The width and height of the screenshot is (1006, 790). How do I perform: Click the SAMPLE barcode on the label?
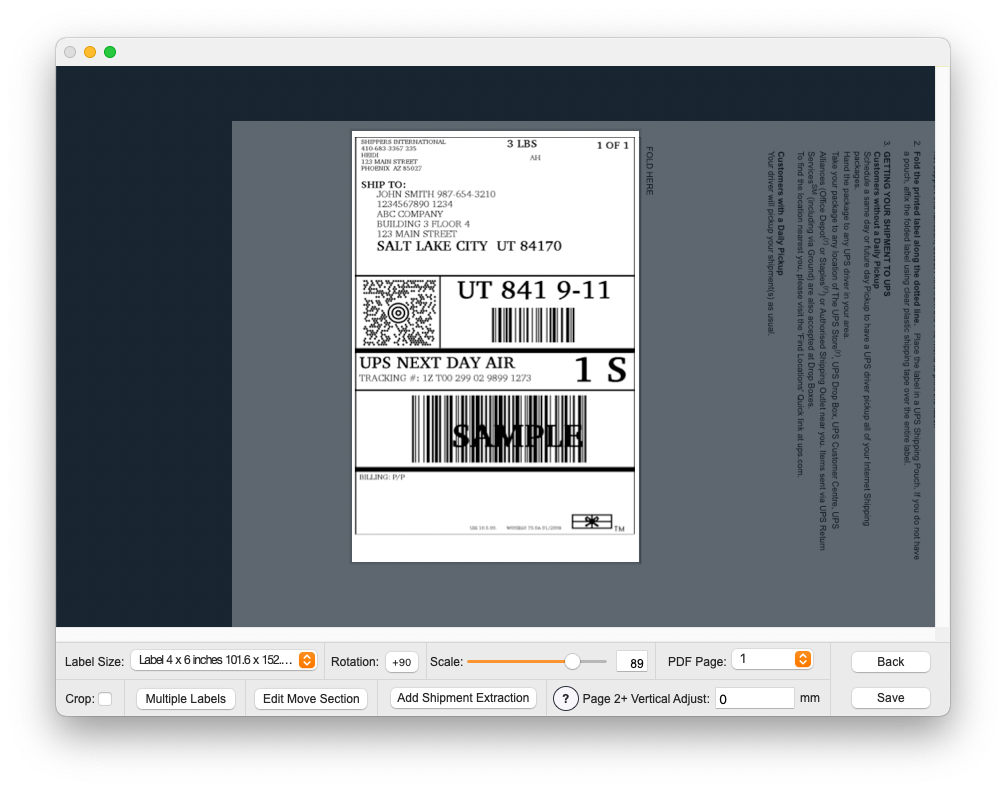pos(499,429)
